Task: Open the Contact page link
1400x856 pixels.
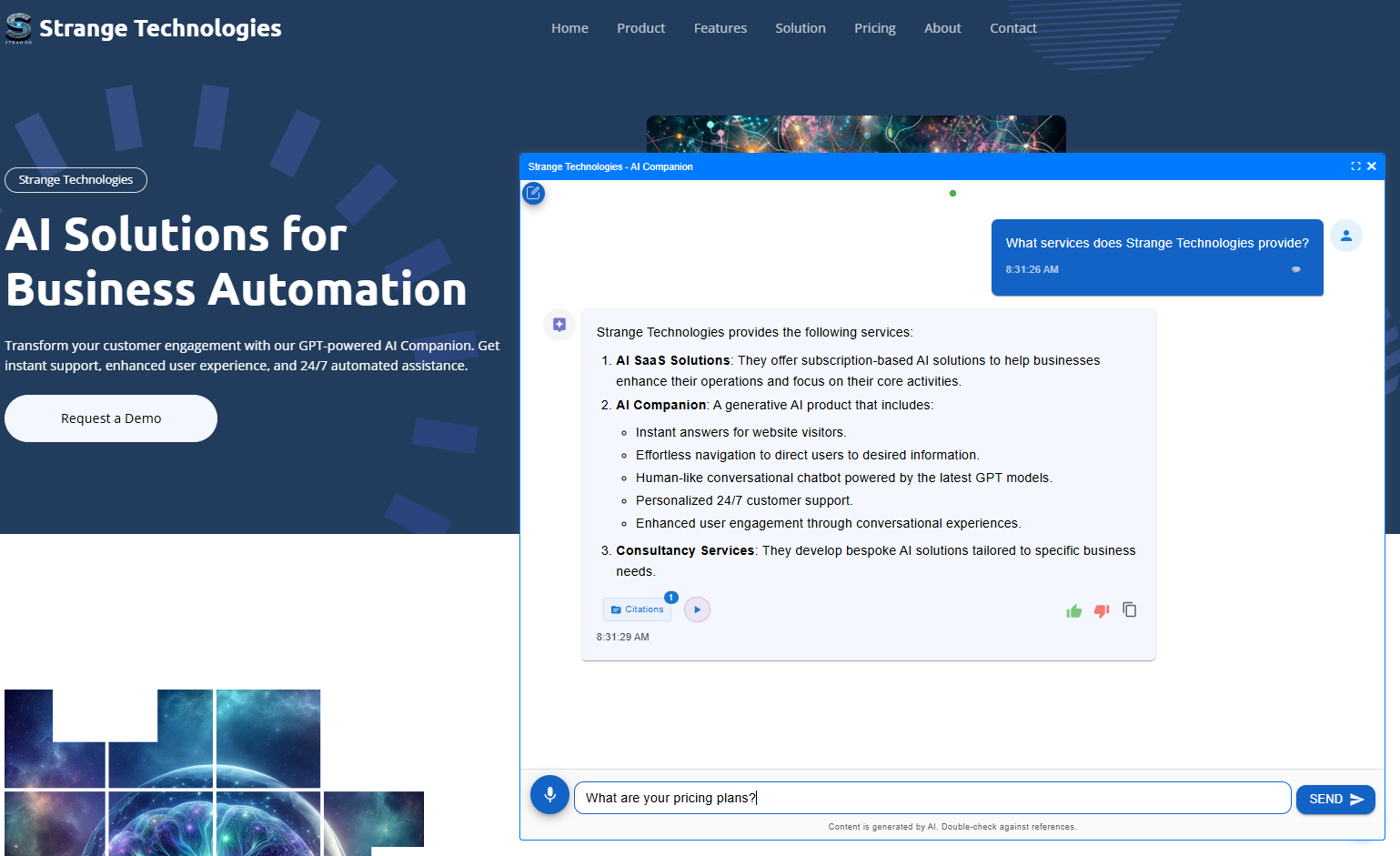Action: (x=1012, y=28)
